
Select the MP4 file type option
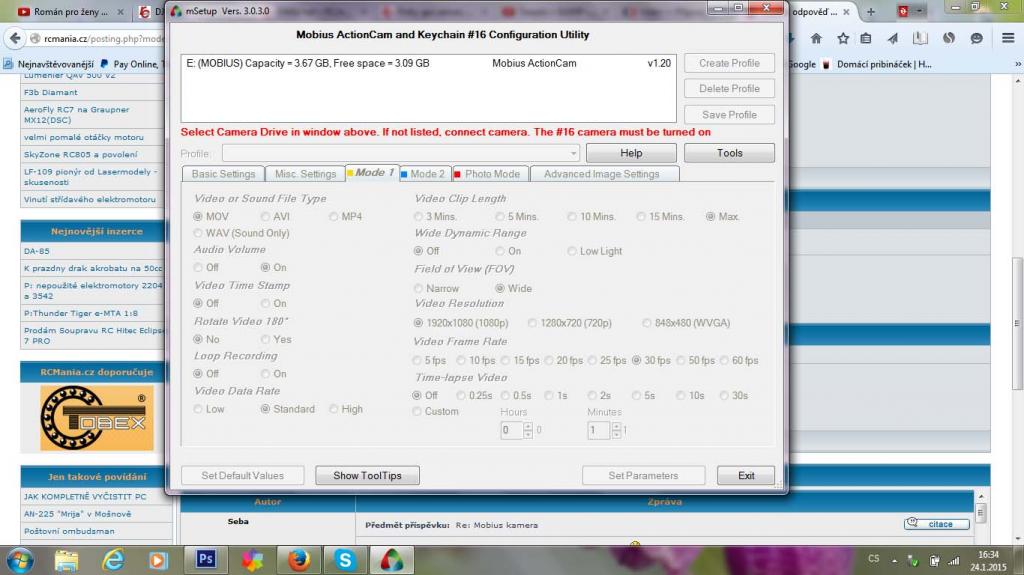[x=335, y=216]
